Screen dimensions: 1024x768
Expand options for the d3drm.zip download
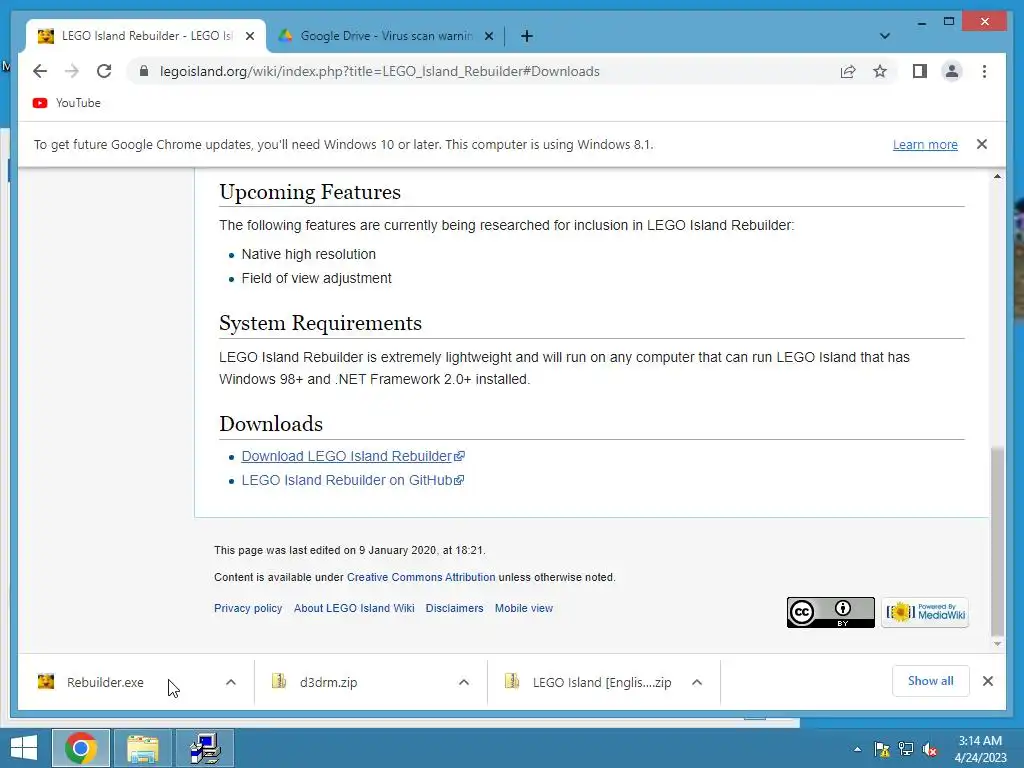464,682
